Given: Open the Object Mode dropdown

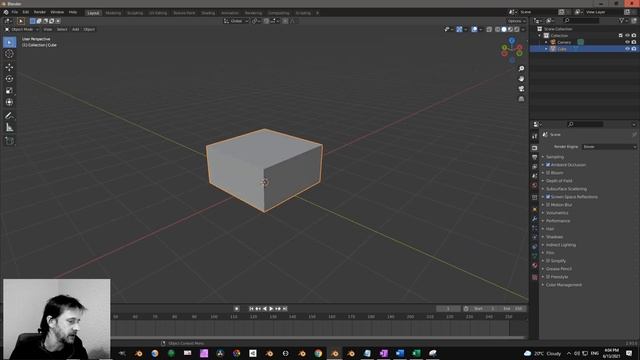Looking at the screenshot, I should (22, 29).
